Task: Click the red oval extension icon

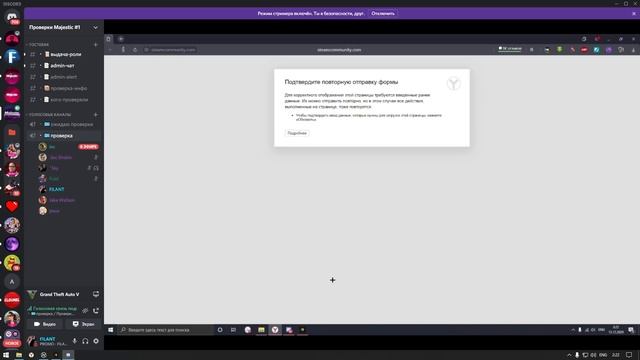Action: 584,50
